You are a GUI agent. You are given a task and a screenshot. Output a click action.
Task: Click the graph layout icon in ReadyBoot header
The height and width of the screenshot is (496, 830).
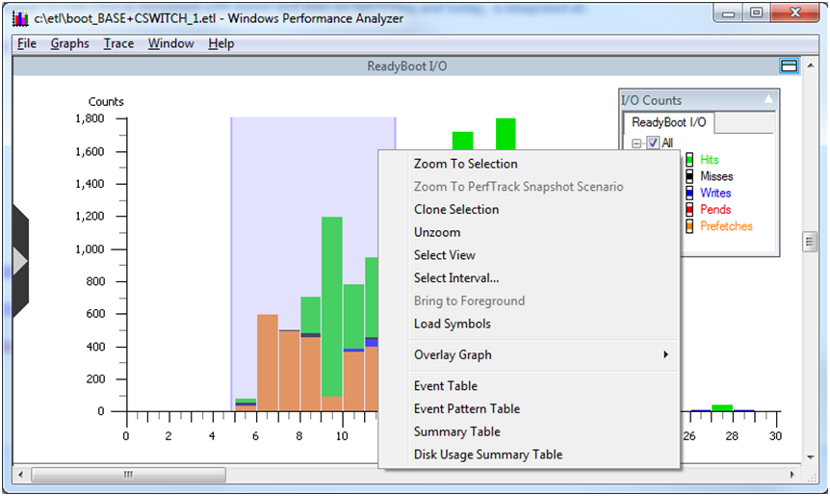pyautogui.click(x=789, y=66)
